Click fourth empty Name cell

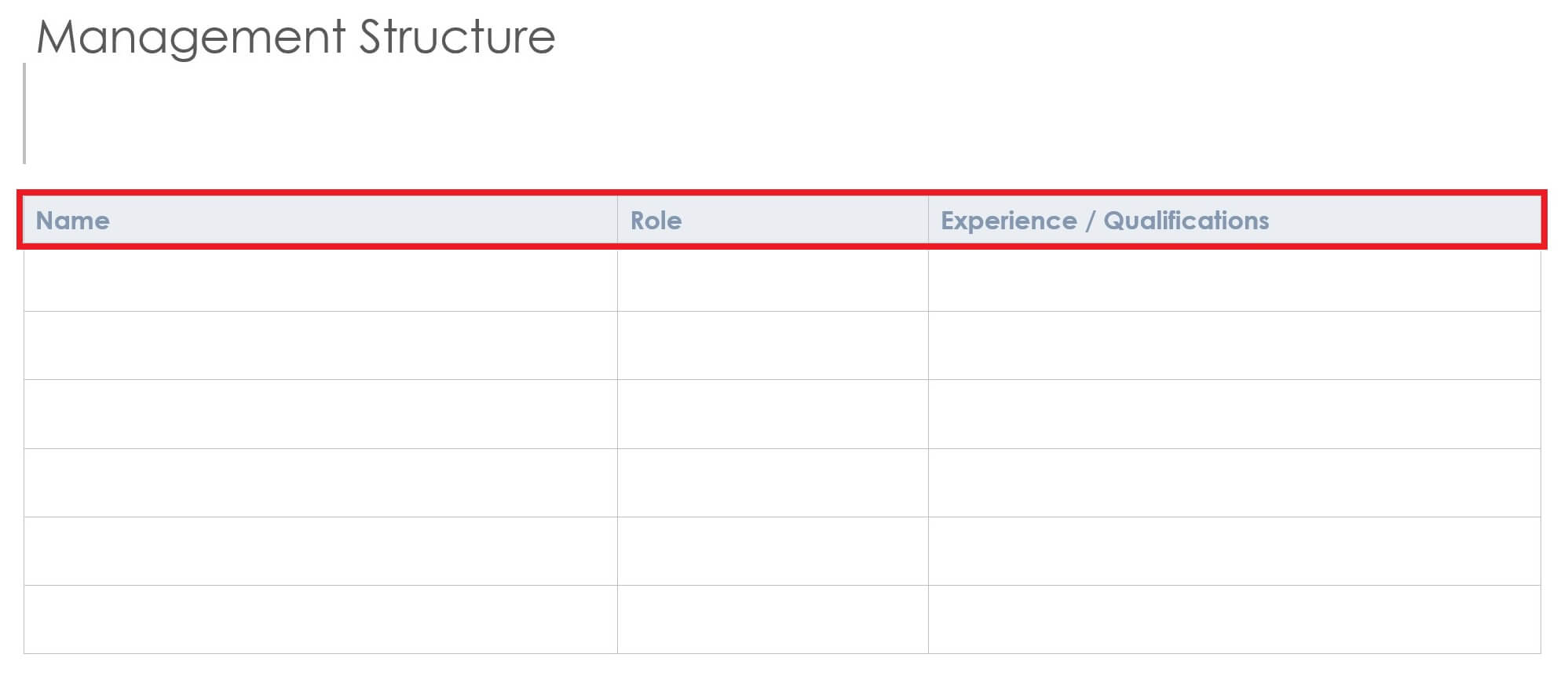coord(320,482)
